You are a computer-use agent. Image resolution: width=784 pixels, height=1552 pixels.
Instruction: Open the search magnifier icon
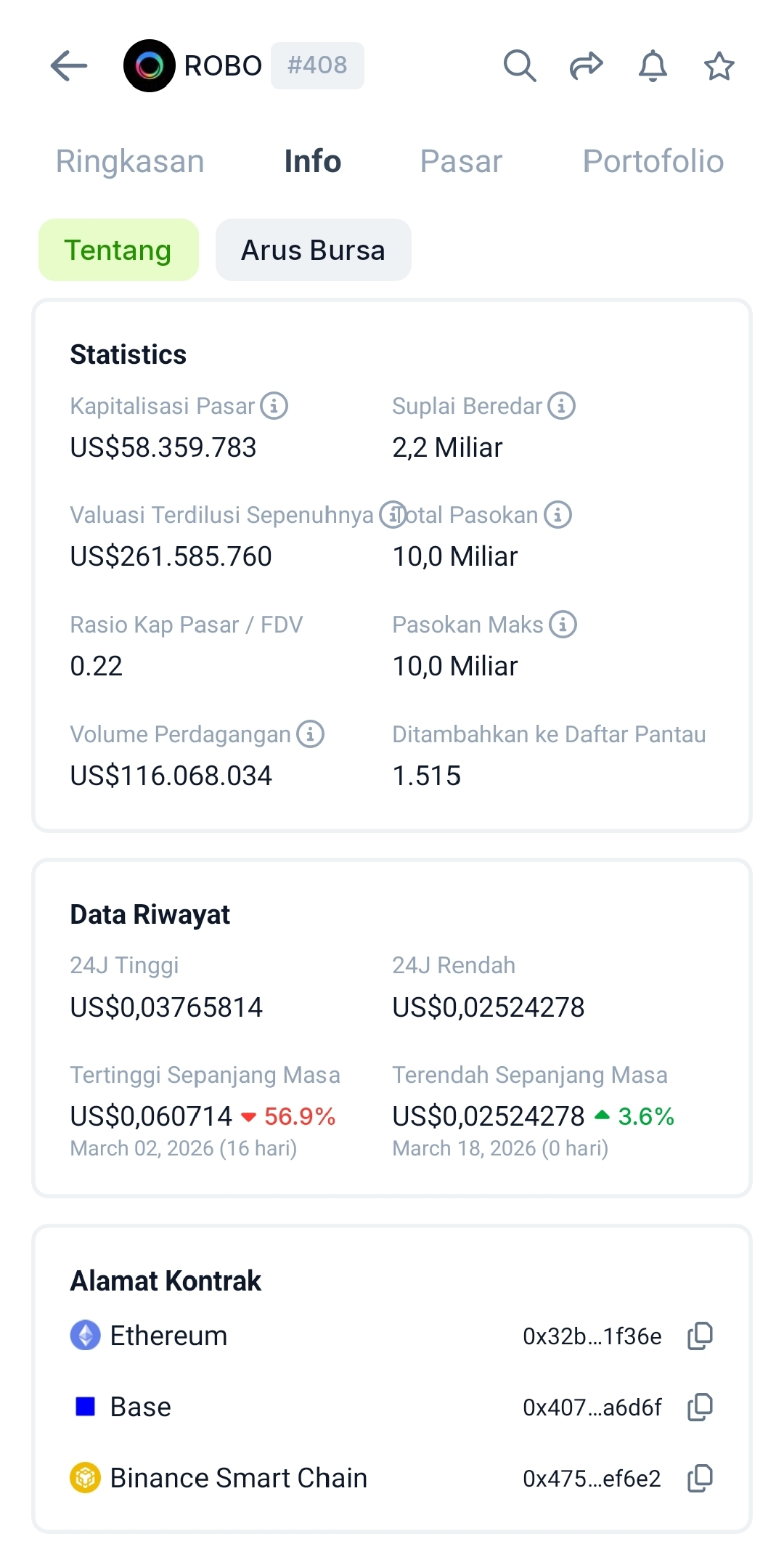click(x=520, y=66)
